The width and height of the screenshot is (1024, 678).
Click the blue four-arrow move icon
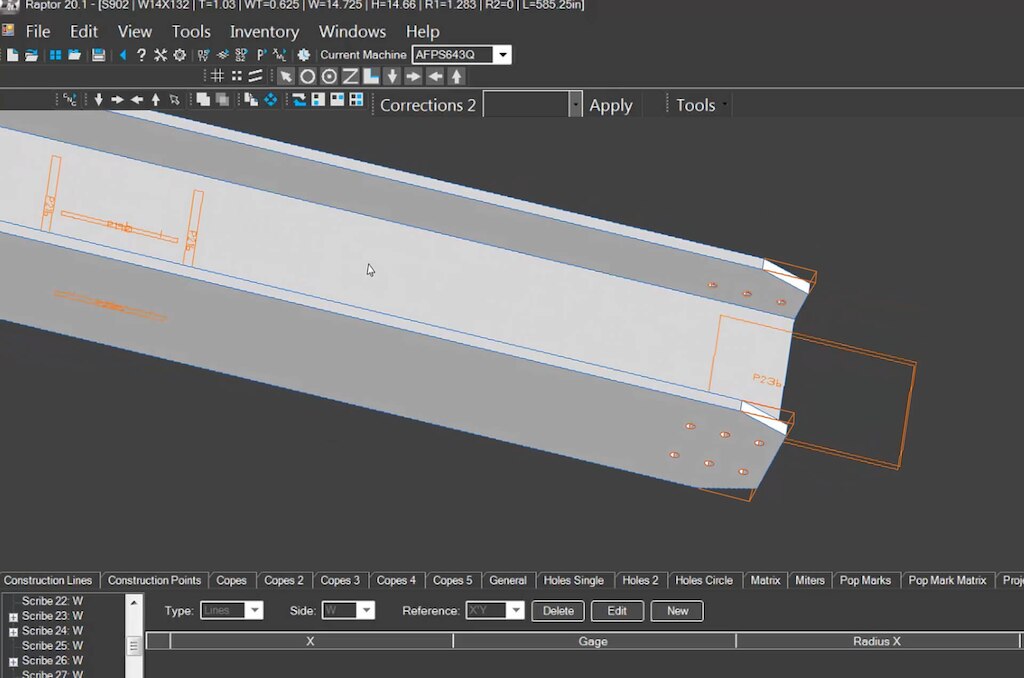[270, 99]
